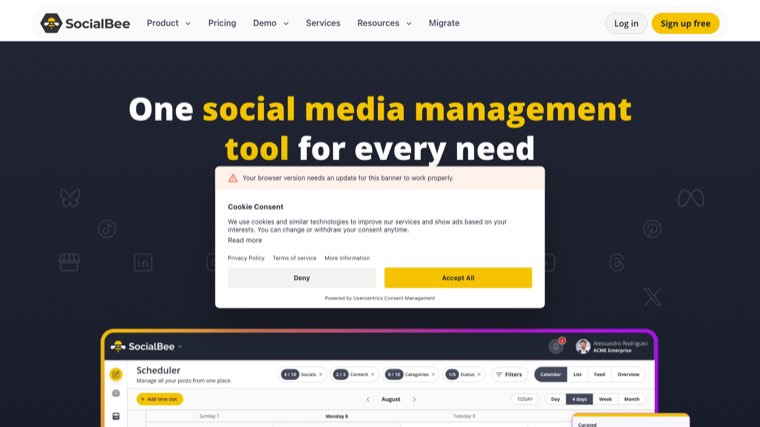Open the Services page

[x=323, y=23]
